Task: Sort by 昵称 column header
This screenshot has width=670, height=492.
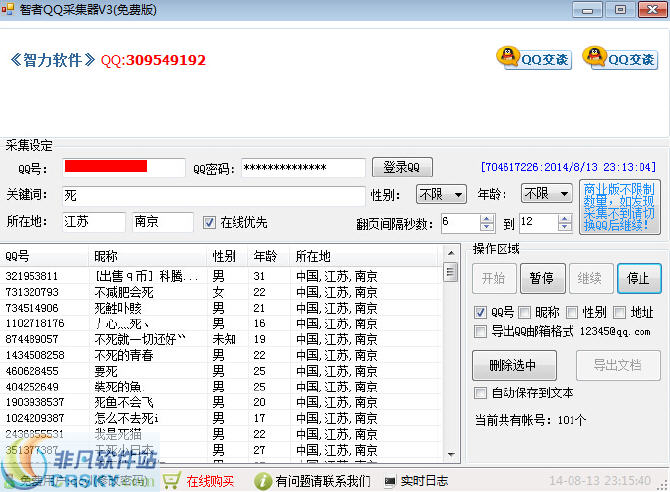Action: pos(148,256)
